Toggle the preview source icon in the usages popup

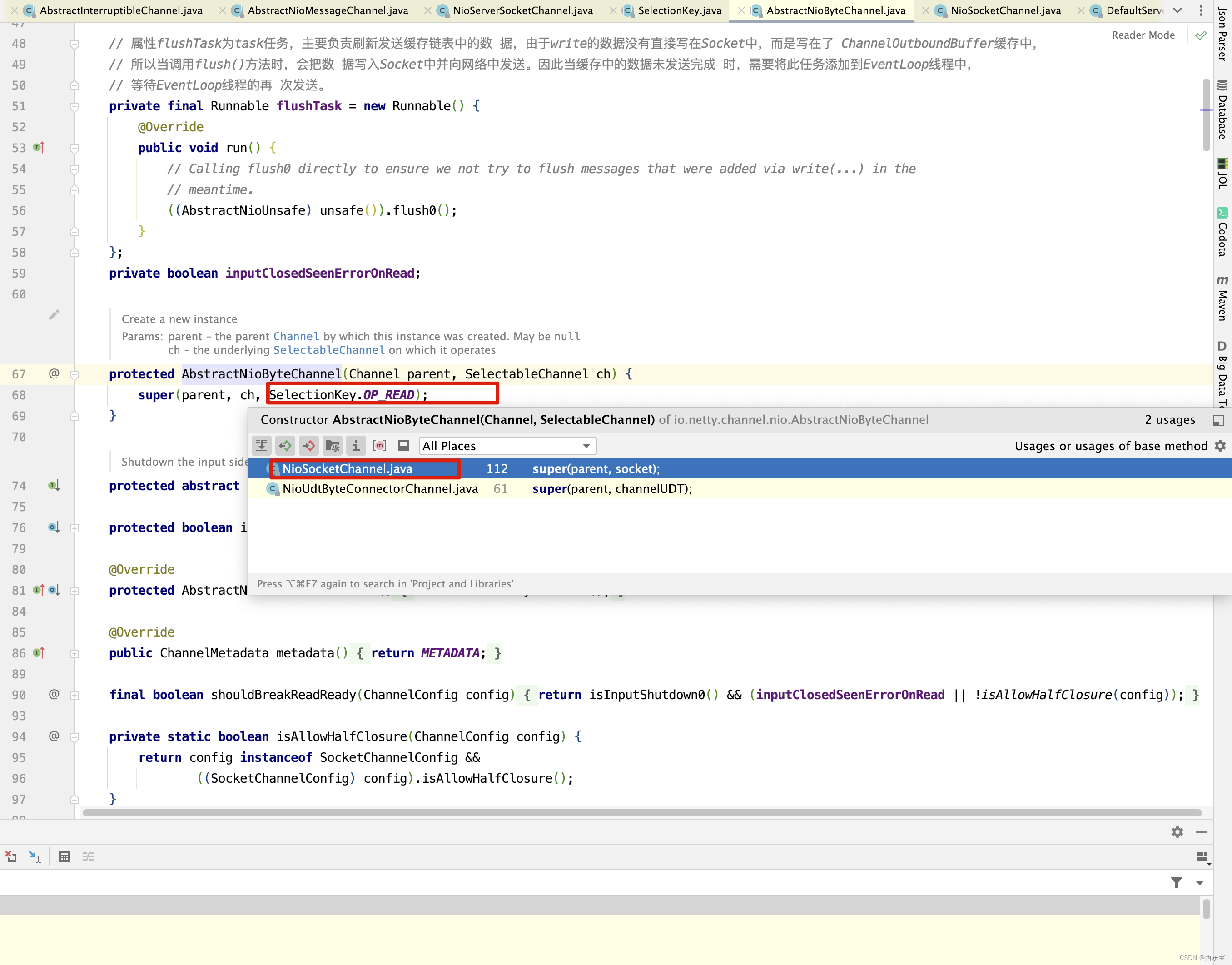coord(403,446)
